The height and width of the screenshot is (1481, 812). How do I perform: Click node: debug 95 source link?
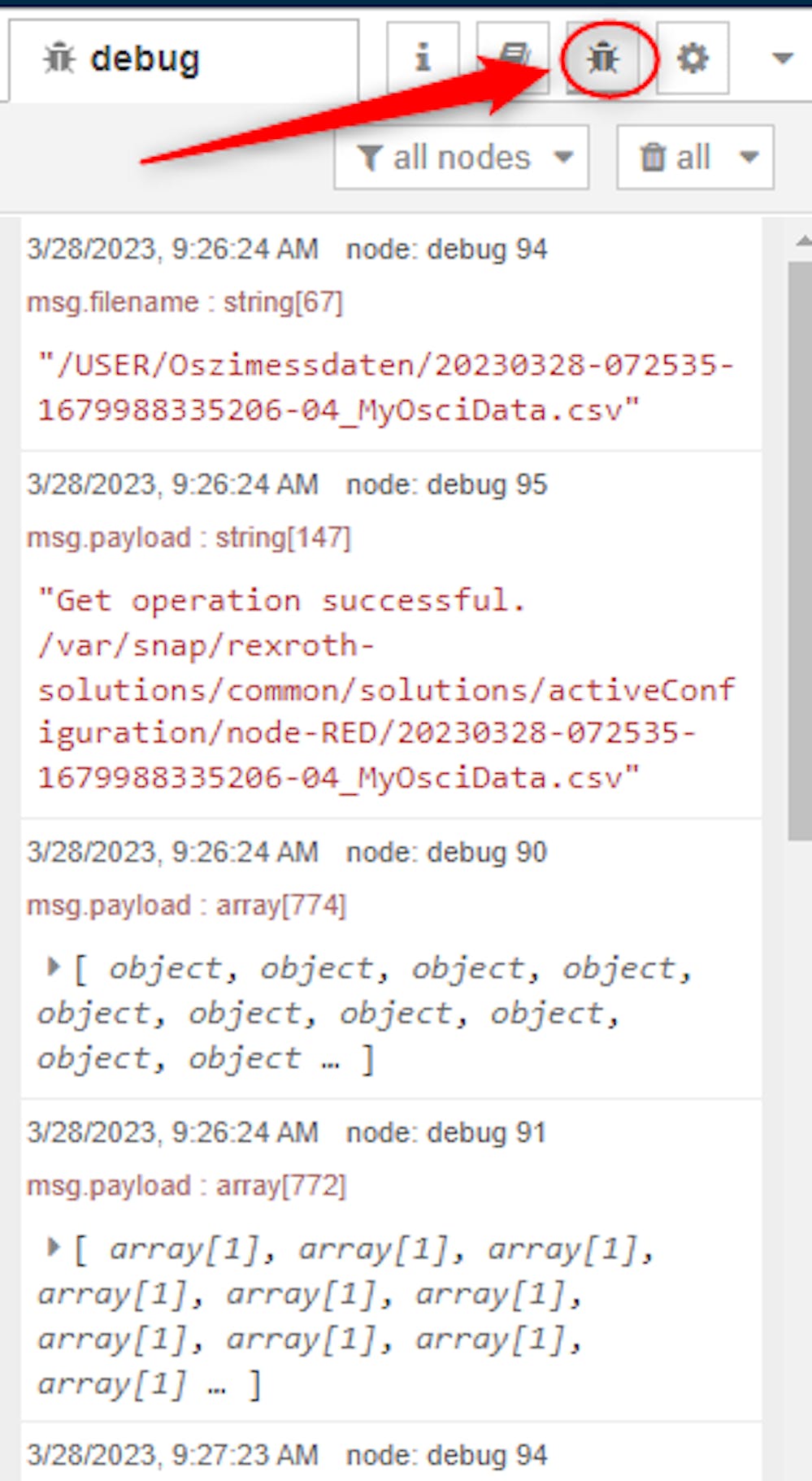(446, 484)
